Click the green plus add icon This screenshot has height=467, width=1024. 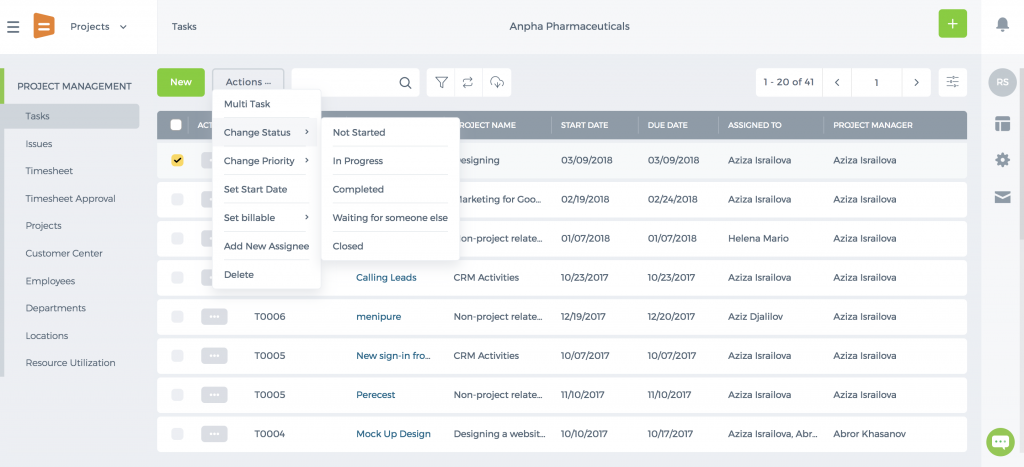point(953,24)
